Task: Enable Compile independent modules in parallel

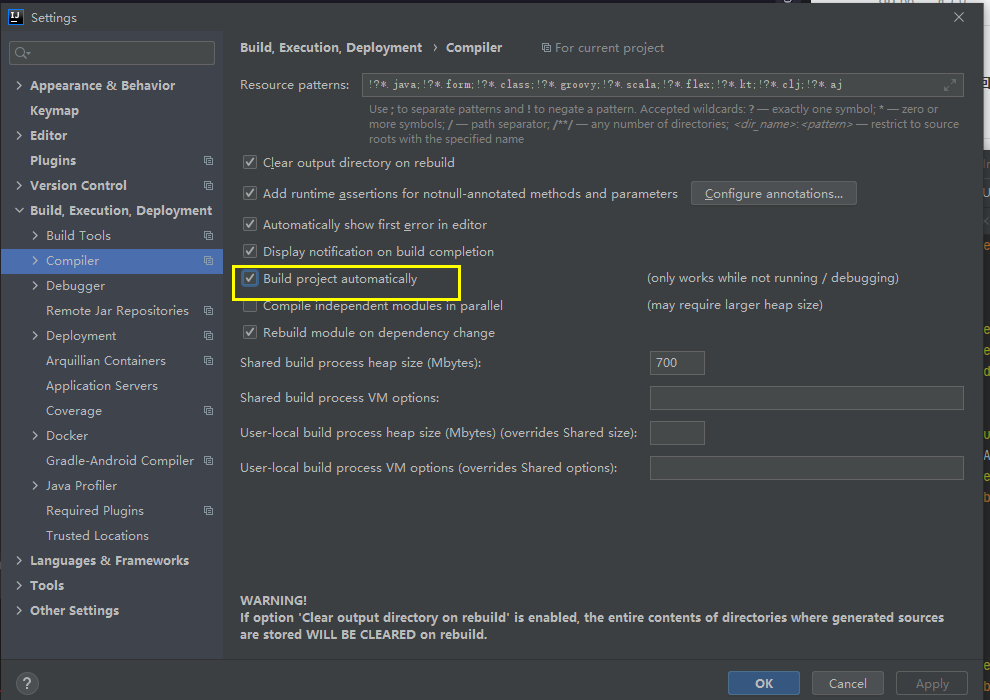Action: tap(250, 306)
